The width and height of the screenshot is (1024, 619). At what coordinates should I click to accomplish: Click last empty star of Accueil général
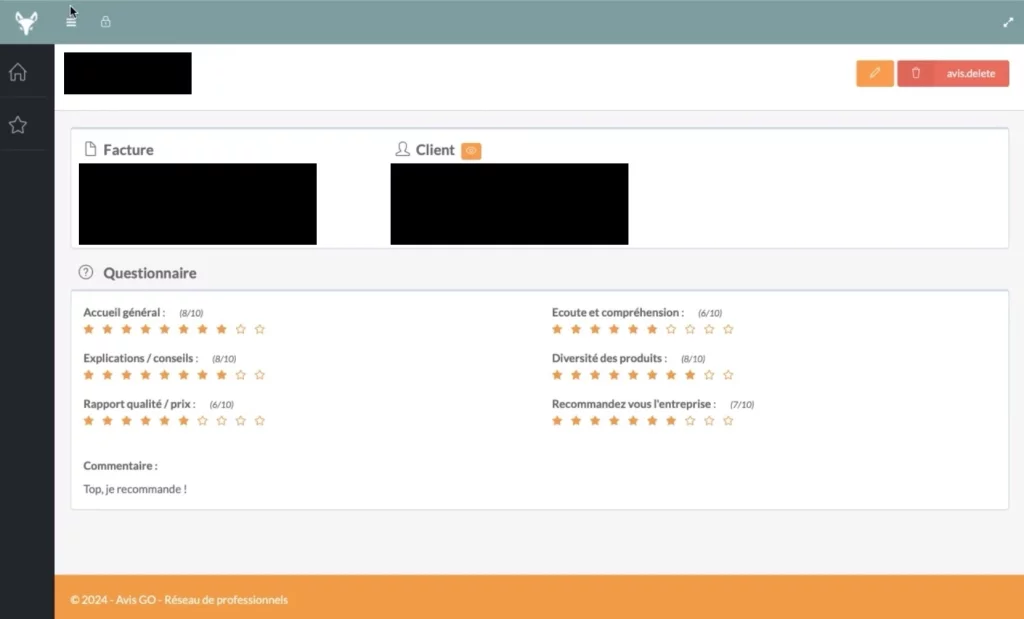coord(260,329)
